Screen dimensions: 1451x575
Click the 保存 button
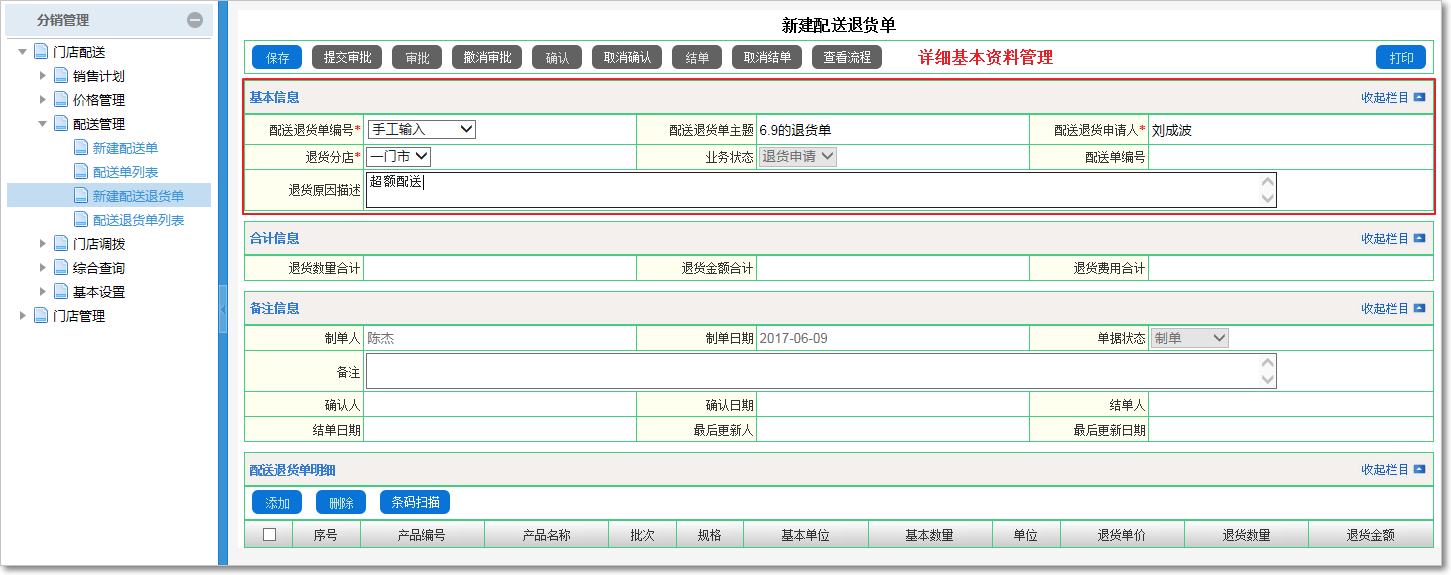tap(277, 58)
